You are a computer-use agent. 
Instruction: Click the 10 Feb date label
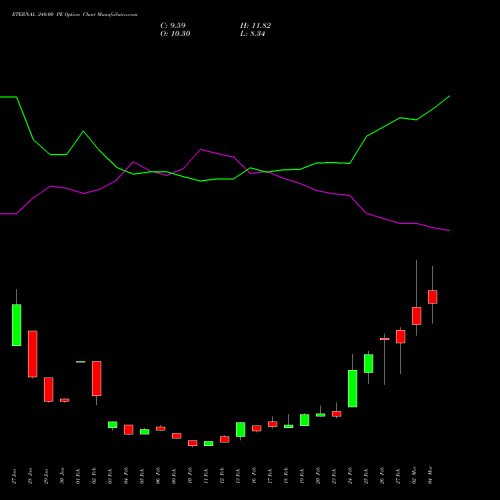pyautogui.click(x=191, y=476)
